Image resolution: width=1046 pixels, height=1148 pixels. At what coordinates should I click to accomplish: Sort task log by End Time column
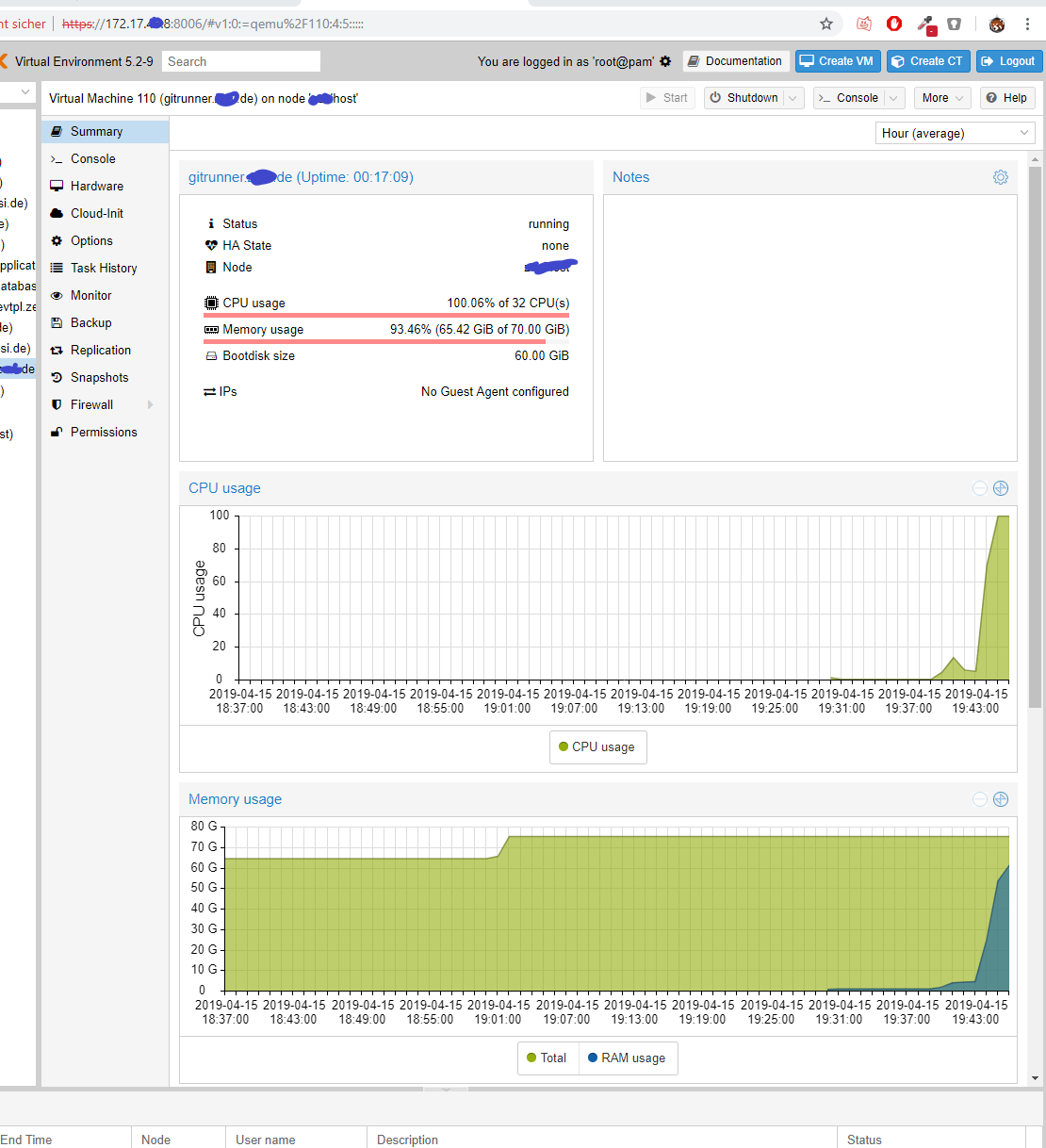coord(64,1140)
